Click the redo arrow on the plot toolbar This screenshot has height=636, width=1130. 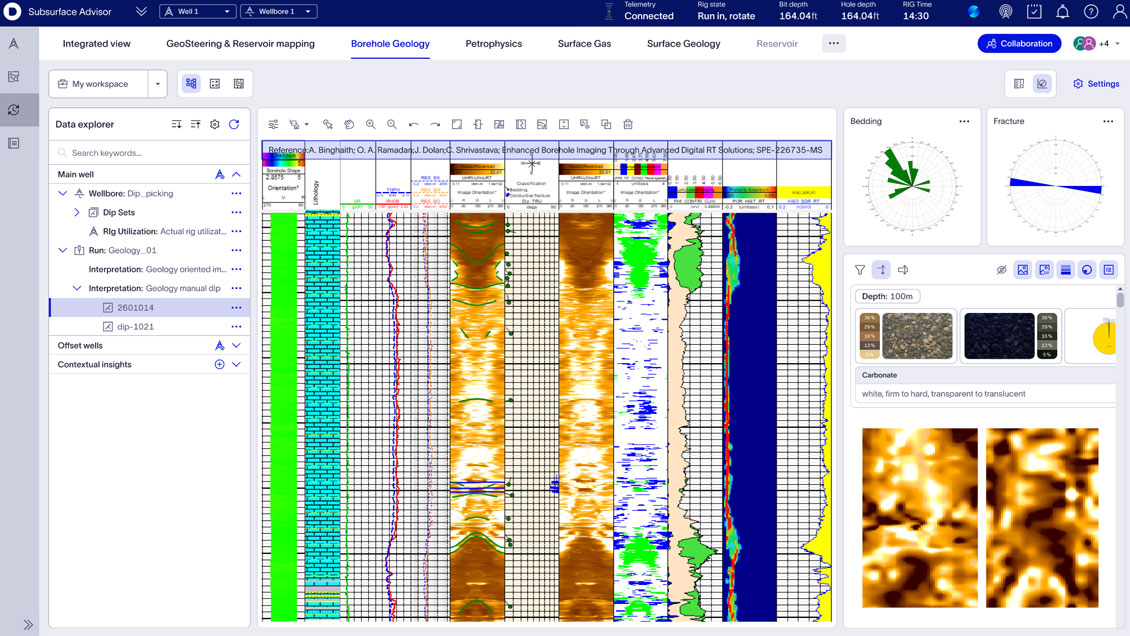point(433,124)
